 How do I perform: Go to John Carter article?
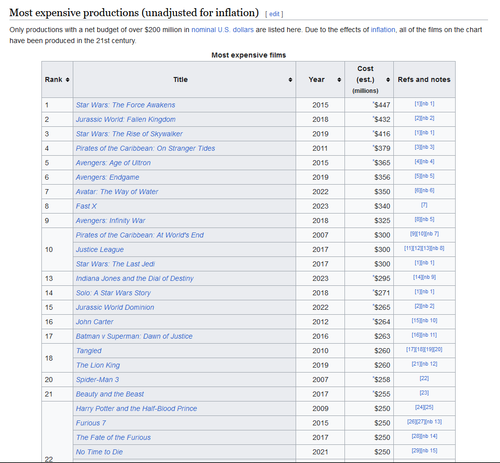95,322
